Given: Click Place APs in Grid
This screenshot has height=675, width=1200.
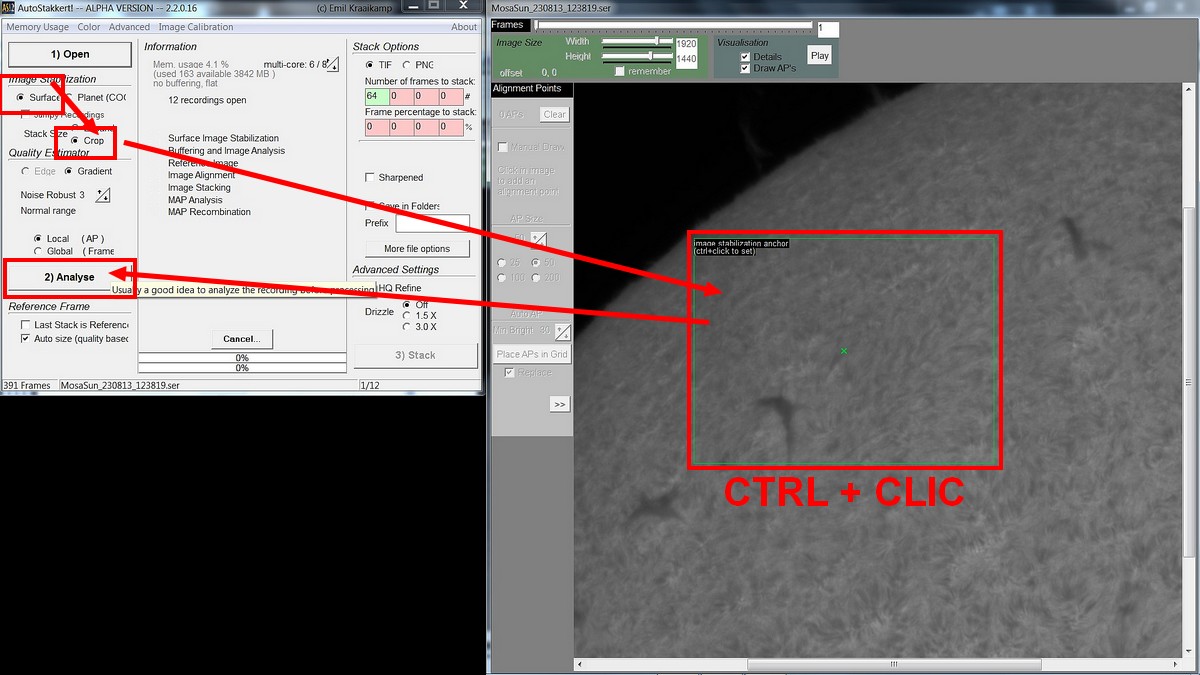Looking at the screenshot, I should [x=532, y=354].
